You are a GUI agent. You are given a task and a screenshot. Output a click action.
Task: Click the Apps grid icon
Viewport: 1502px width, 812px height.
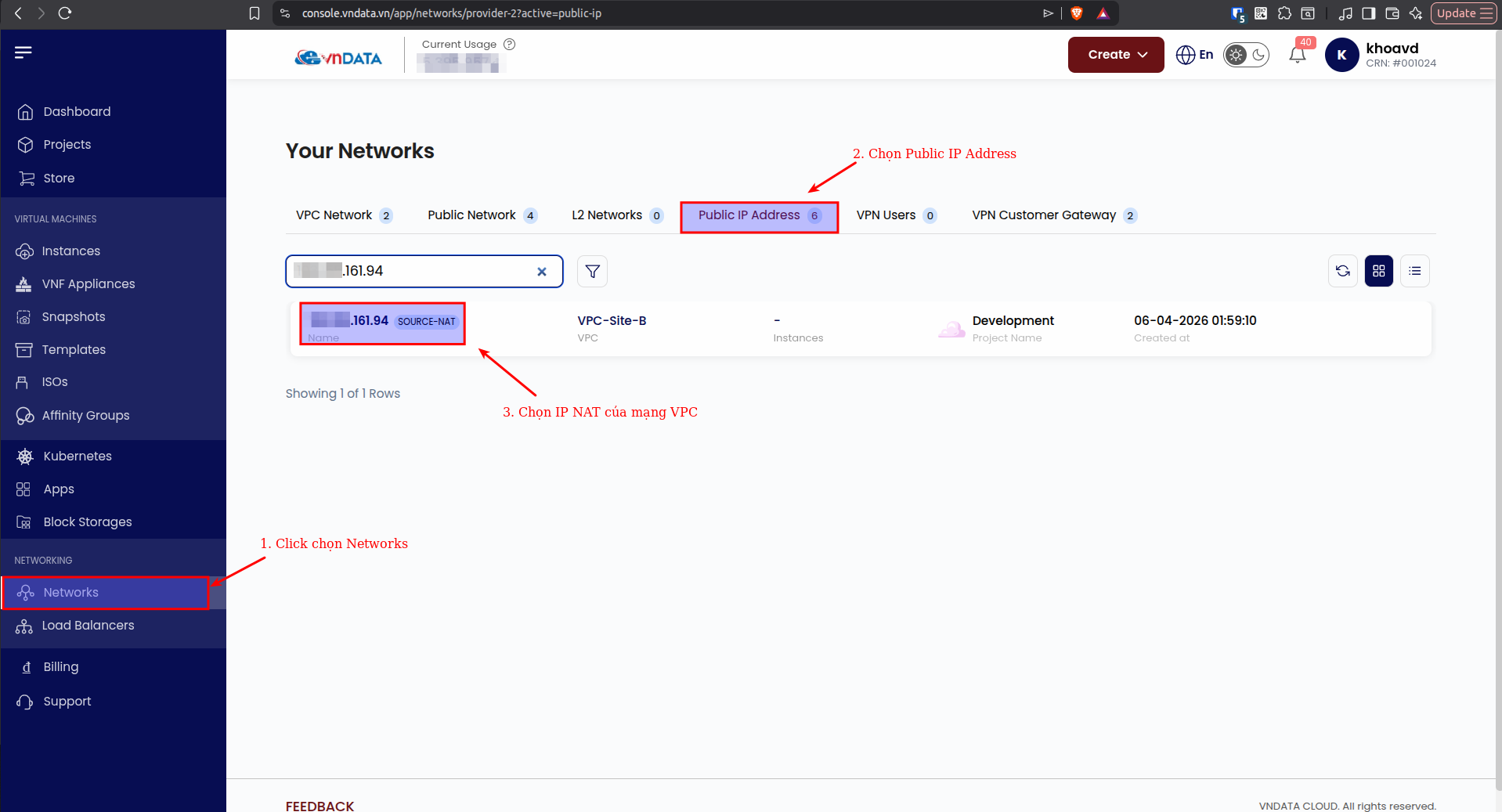(x=23, y=489)
